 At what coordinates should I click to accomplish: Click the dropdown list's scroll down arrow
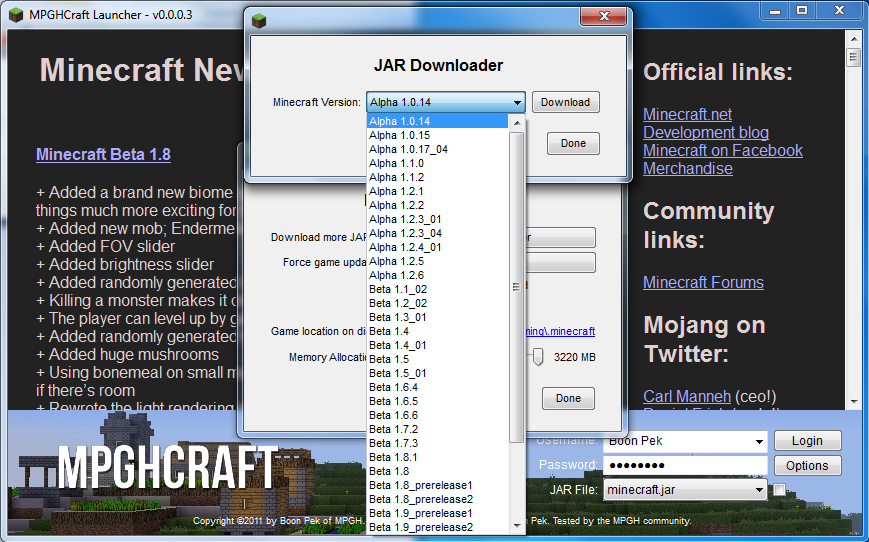[x=517, y=525]
